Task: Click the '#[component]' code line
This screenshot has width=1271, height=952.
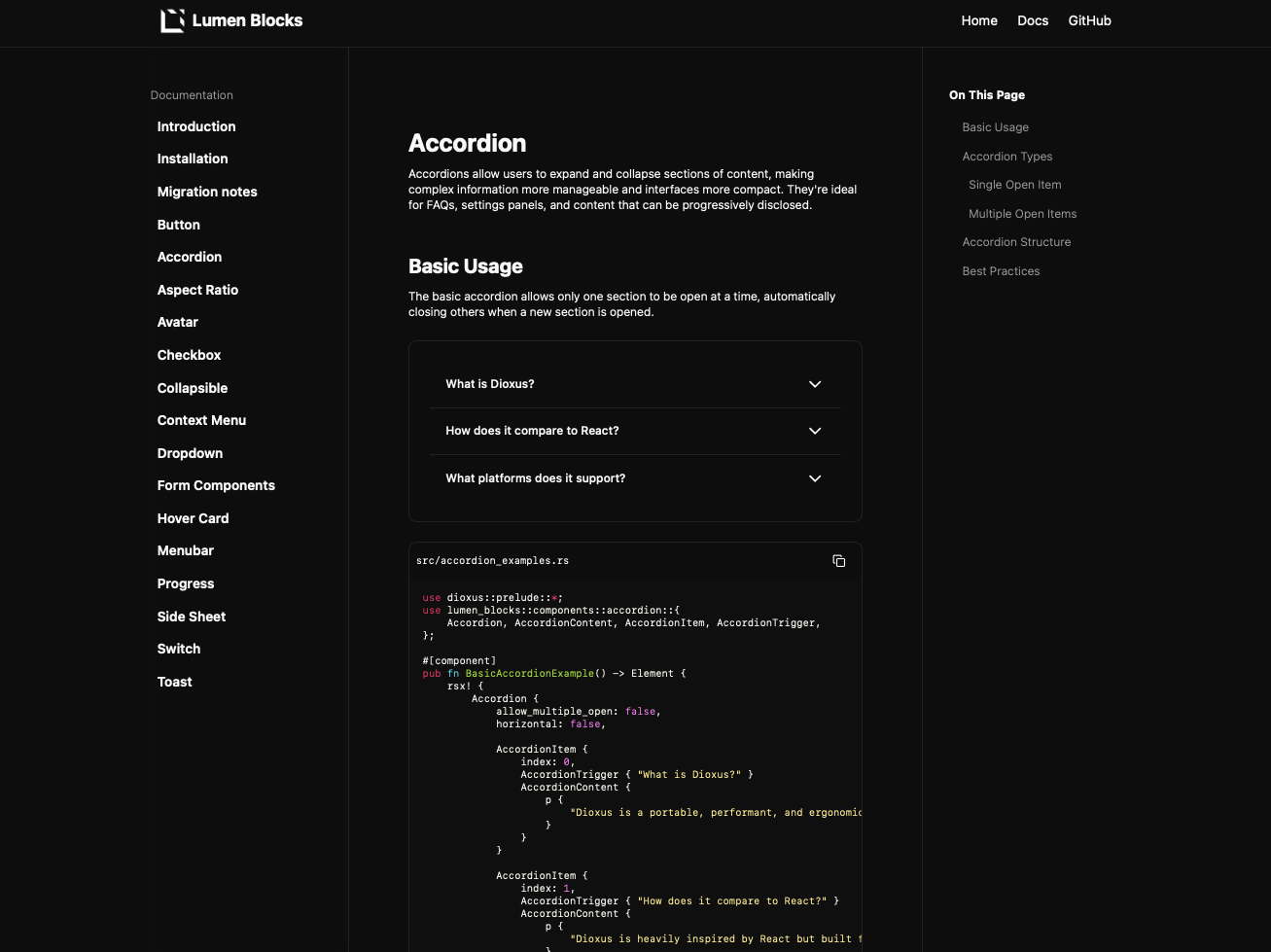Action: (459, 661)
